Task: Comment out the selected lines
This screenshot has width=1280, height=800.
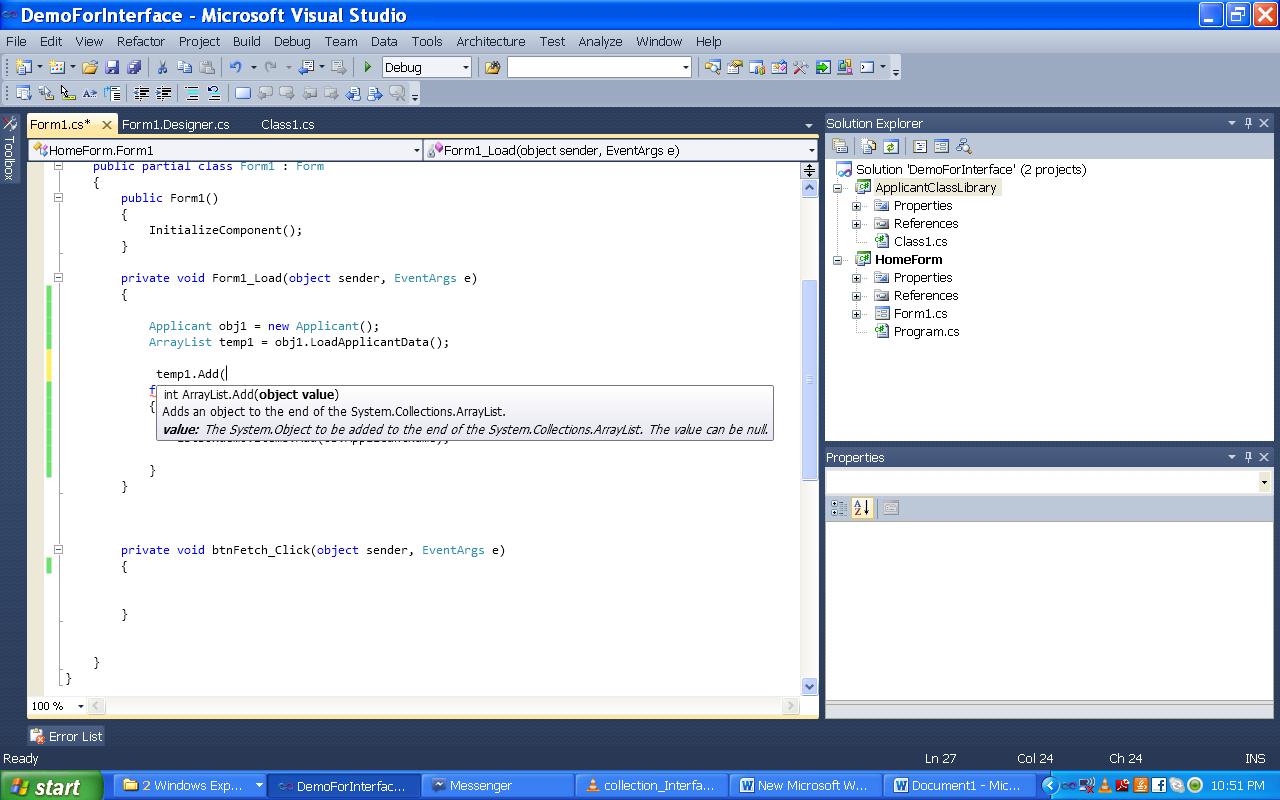Action: pos(191,93)
